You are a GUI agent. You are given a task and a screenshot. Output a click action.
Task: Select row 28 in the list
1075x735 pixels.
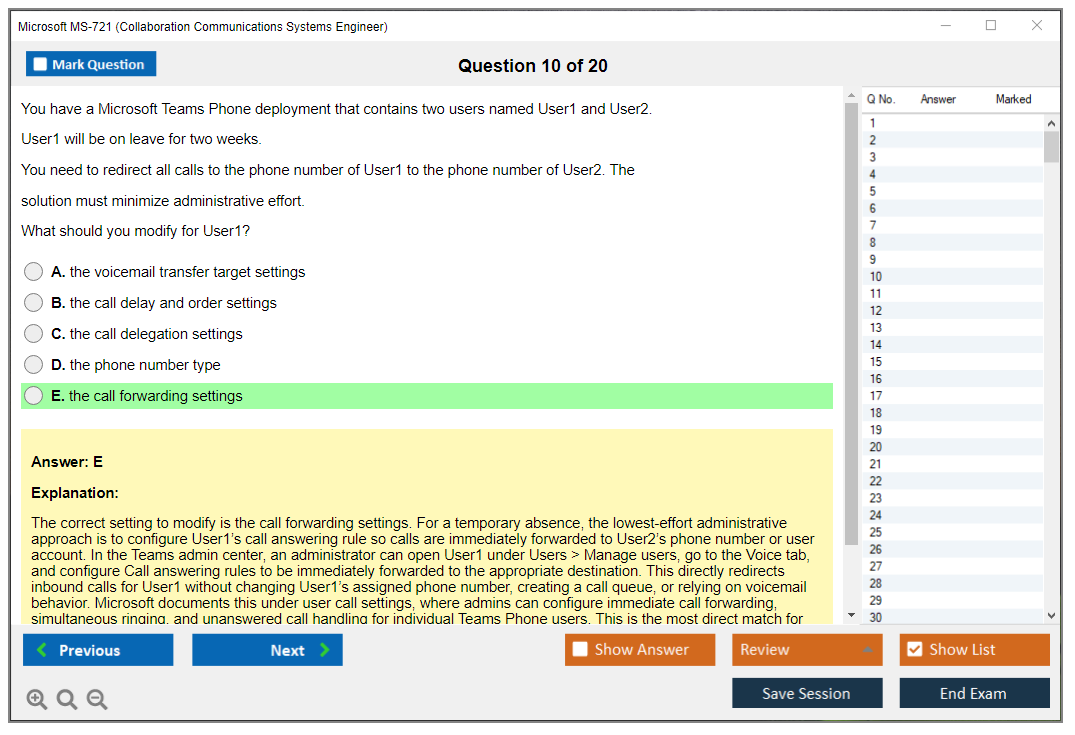click(953, 583)
